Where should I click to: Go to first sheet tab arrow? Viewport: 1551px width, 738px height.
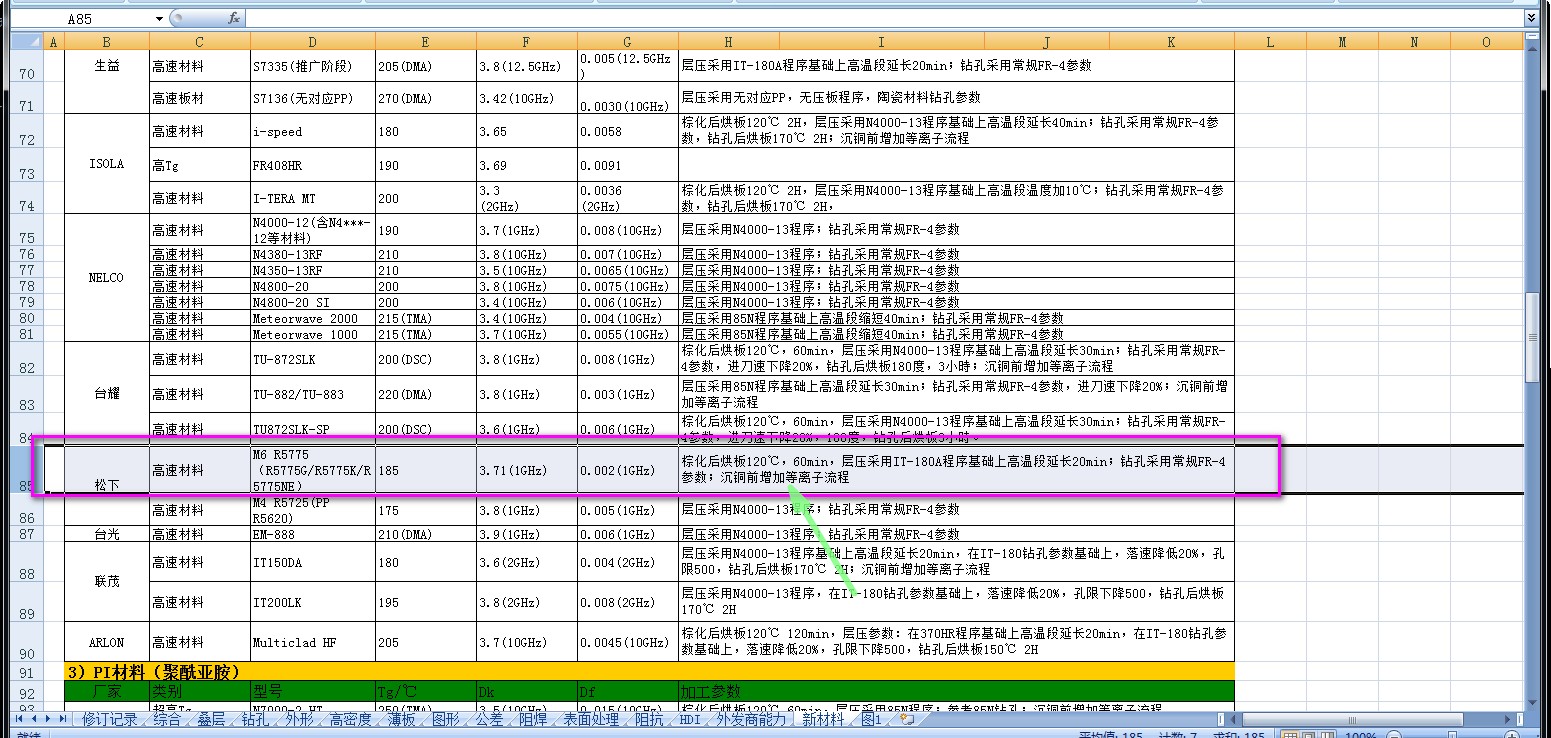[x=20, y=719]
